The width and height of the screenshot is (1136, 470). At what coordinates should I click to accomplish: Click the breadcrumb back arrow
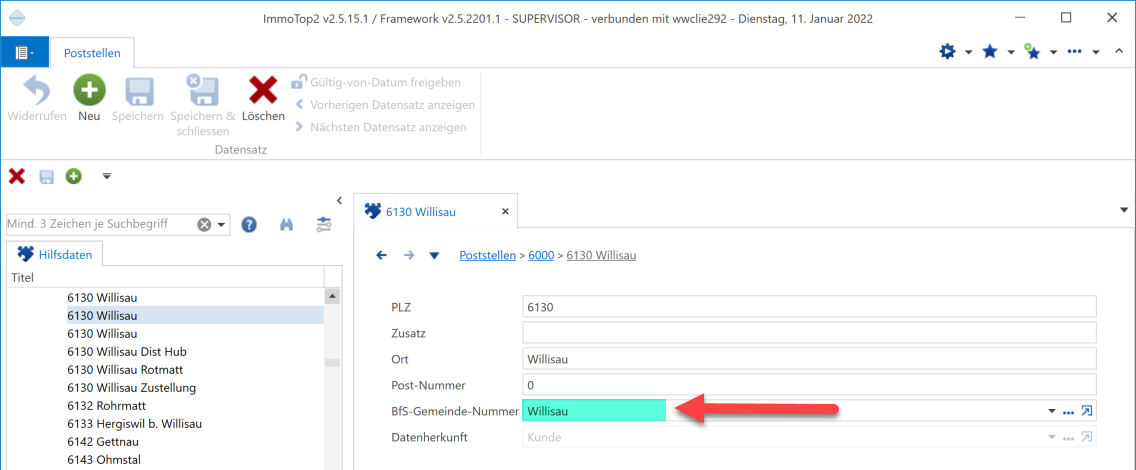tap(382, 256)
